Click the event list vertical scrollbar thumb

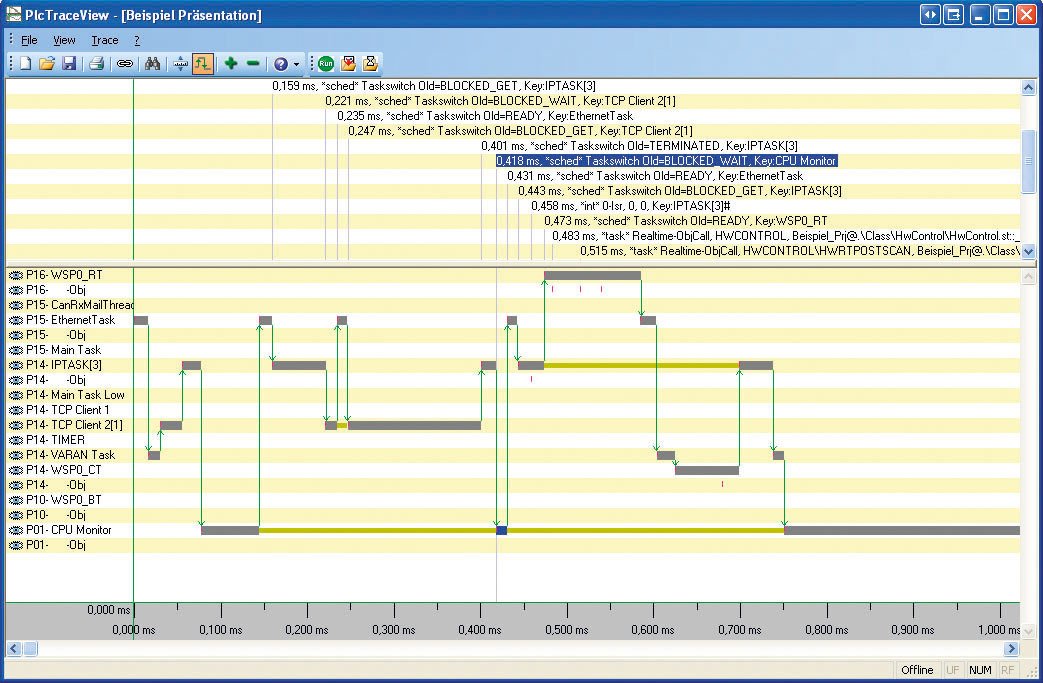point(1028,161)
